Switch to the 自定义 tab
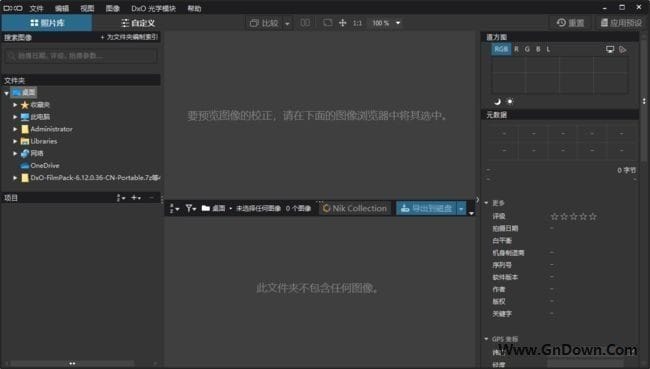This screenshot has height=369, width=650. 138,23
